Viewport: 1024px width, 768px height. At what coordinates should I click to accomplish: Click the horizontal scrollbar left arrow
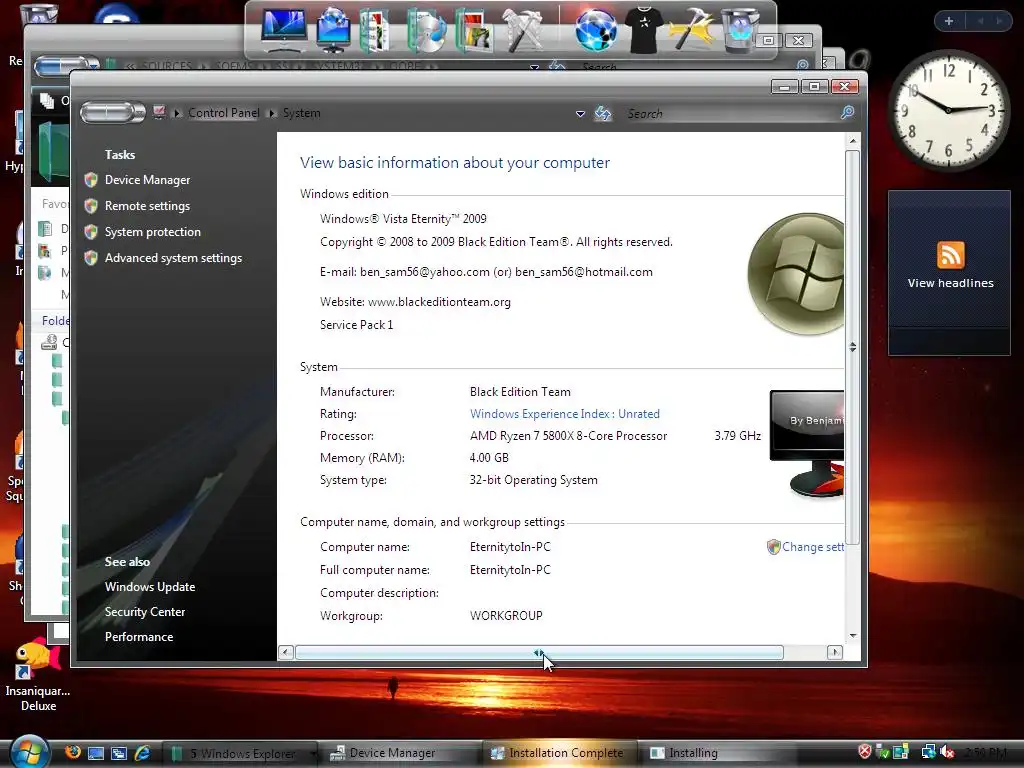tap(285, 652)
